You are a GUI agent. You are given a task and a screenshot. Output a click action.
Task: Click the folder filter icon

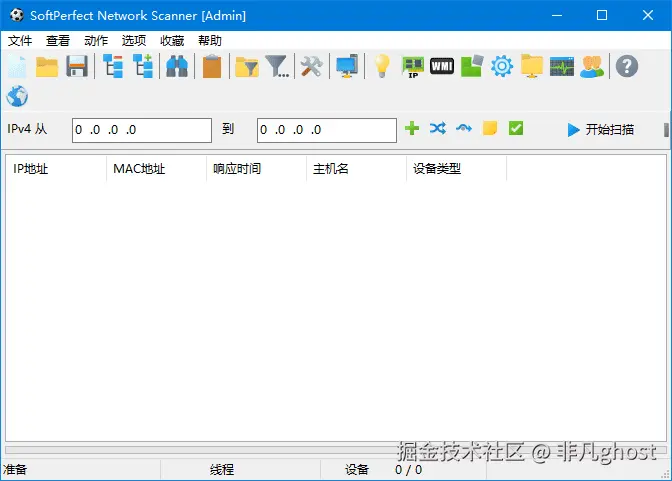pos(247,67)
